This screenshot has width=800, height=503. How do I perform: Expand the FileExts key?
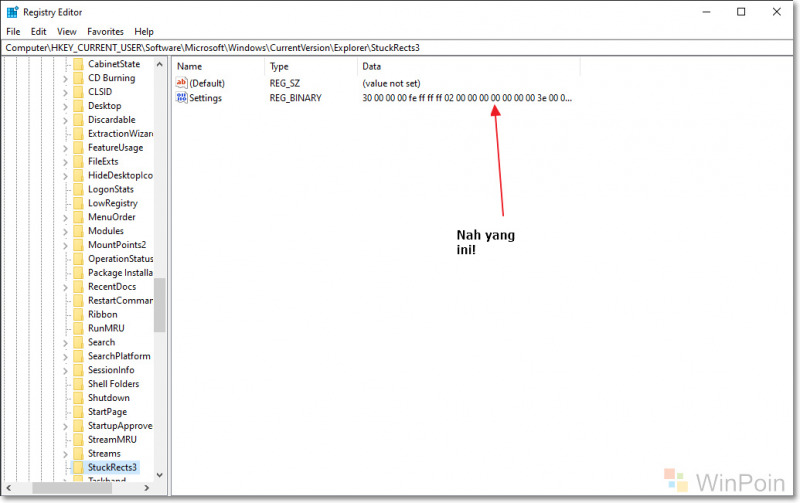click(65, 162)
